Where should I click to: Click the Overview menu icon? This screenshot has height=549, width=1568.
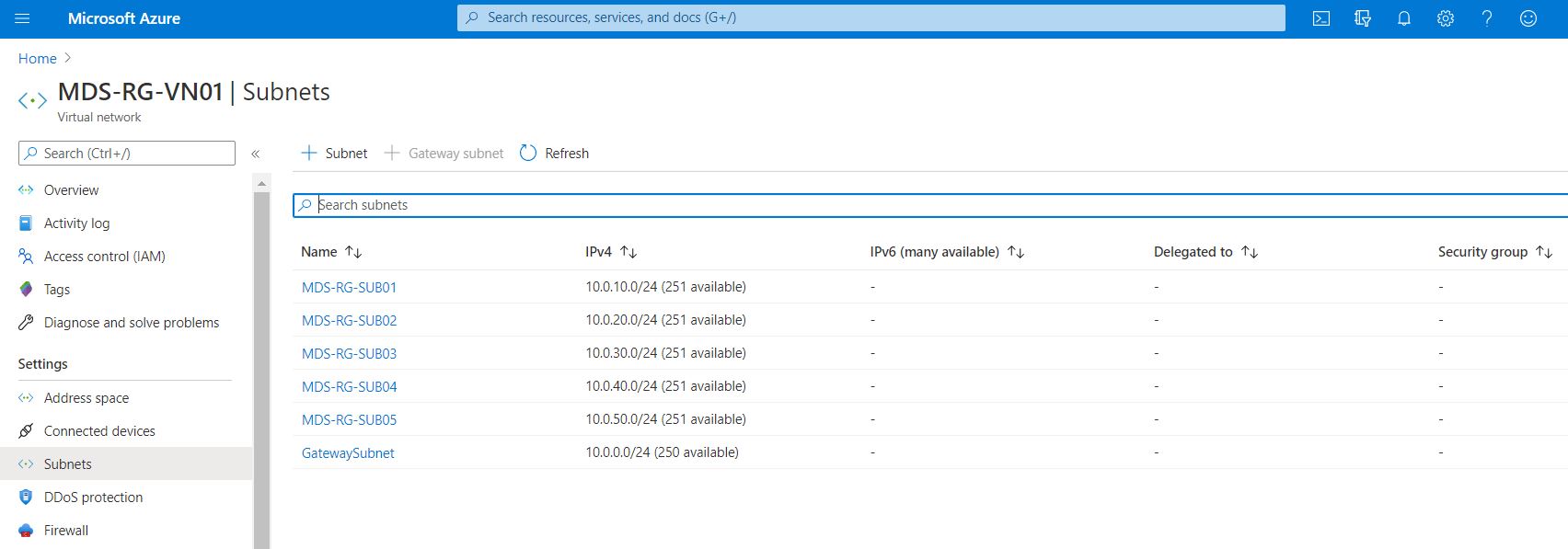(x=26, y=190)
